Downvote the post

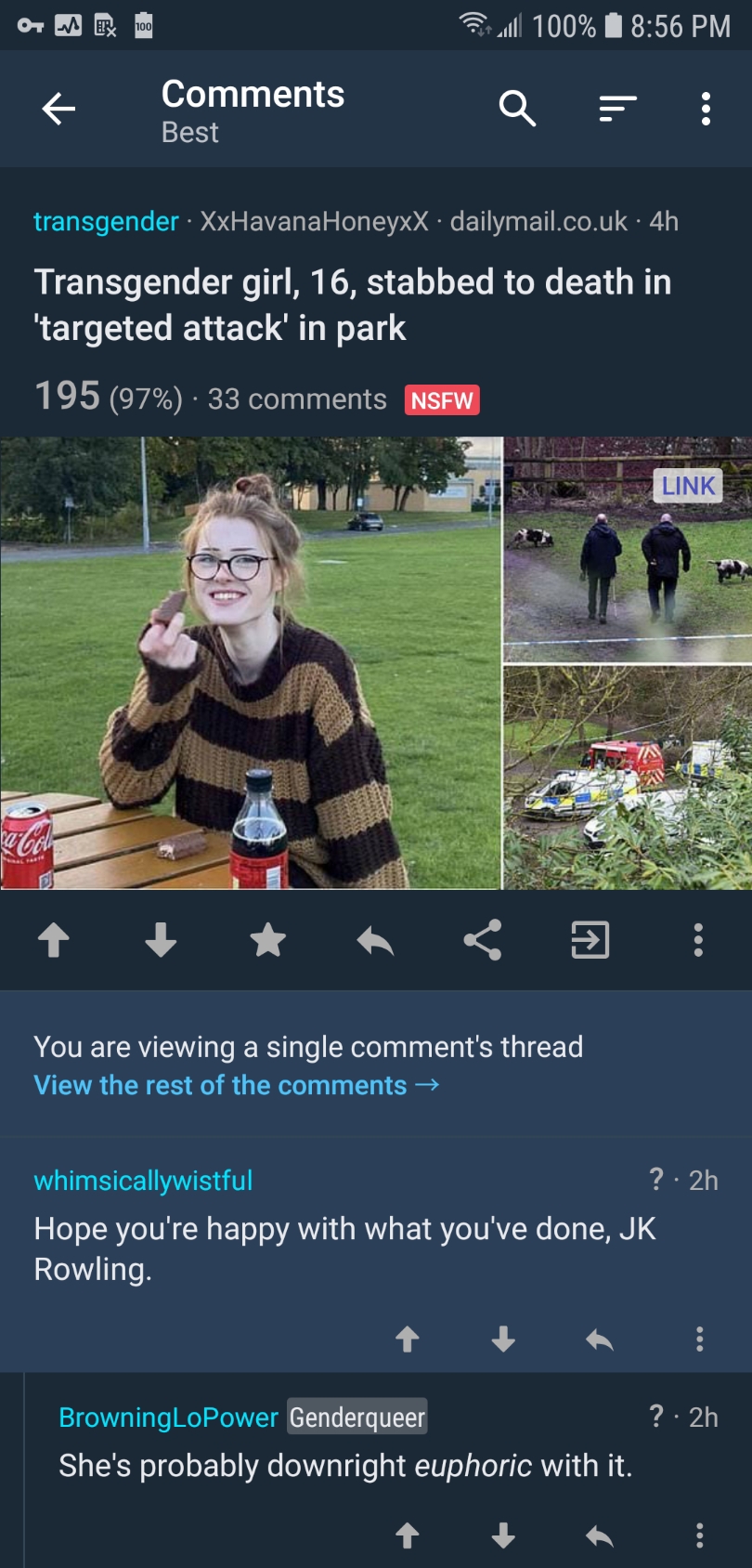point(161,940)
